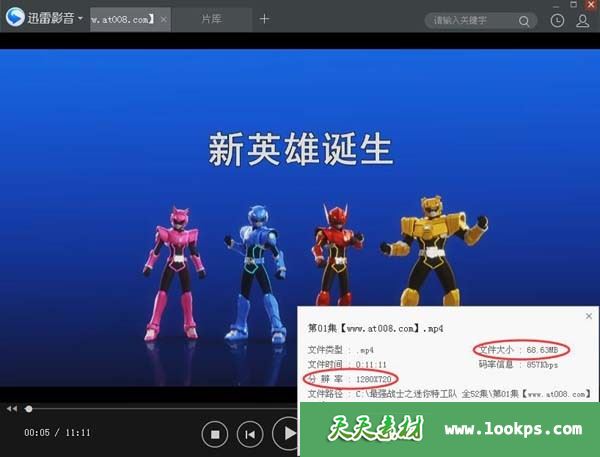Screen dimensions: 600x457
Task: Switch to the at008.com video tab
Action: click(122, 19)
